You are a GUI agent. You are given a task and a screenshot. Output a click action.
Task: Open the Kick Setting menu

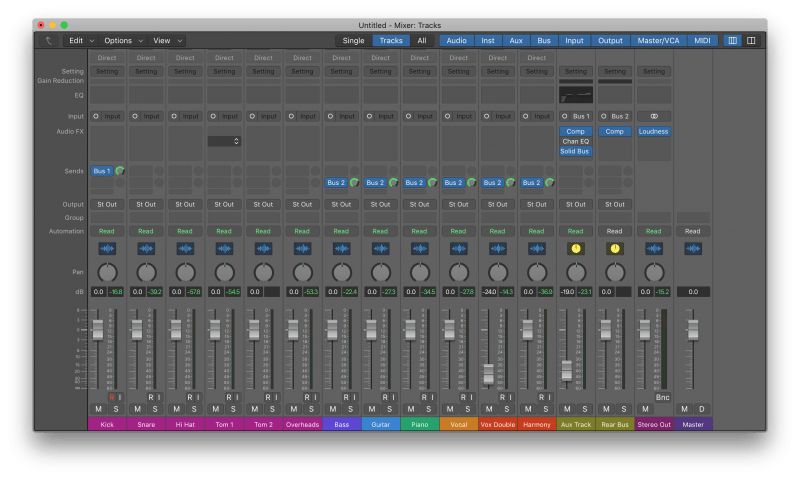point(107,71)
